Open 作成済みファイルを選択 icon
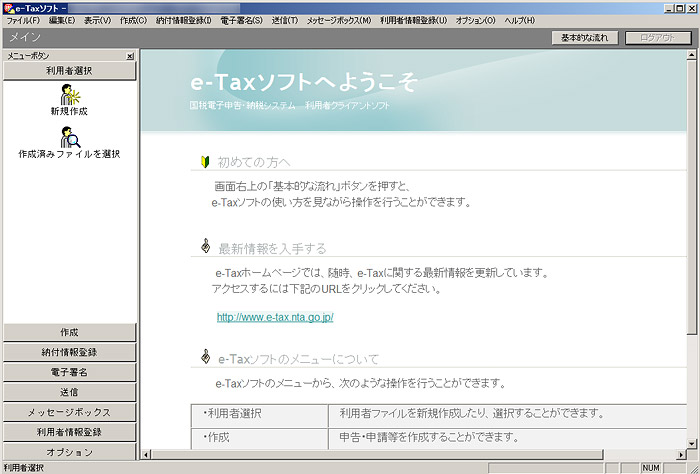700x474 pixels. (70, 137)
